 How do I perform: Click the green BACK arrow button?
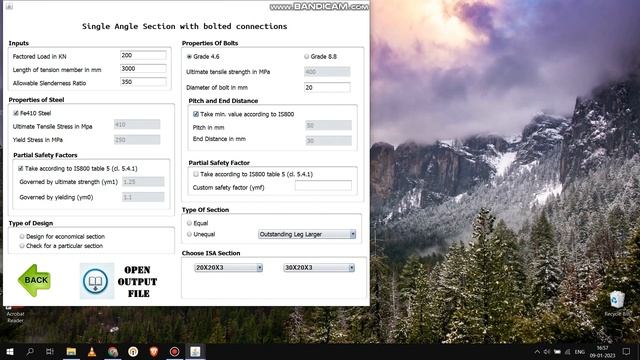[x=34, y=280]
